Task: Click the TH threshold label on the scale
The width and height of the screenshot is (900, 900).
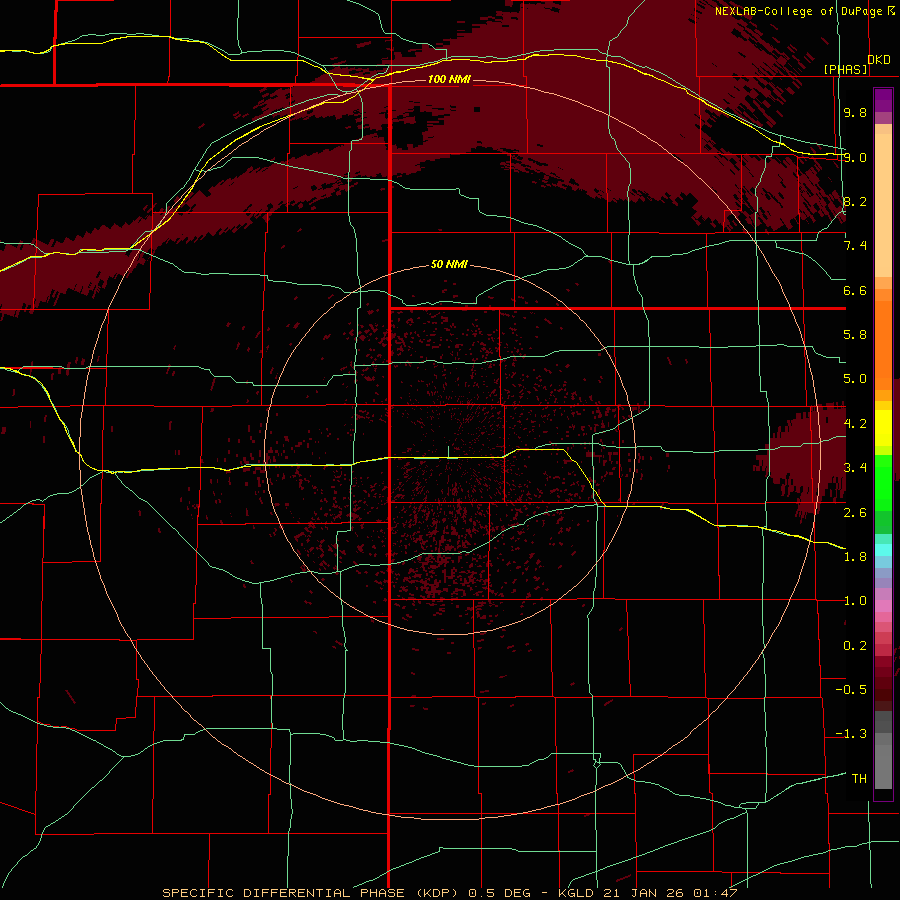Action: pyautogui.click(x=859, y=778)
